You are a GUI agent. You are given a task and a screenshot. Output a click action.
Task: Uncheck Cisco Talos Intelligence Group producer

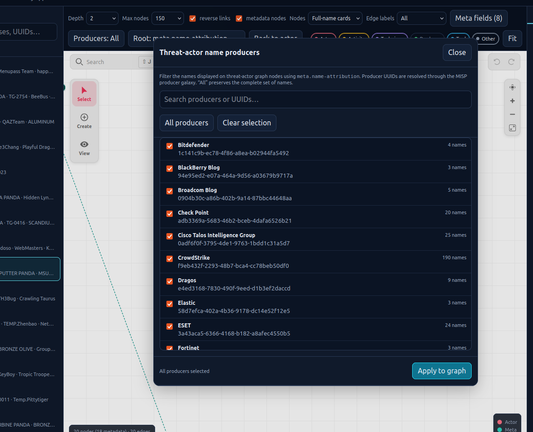coord(169,236)
